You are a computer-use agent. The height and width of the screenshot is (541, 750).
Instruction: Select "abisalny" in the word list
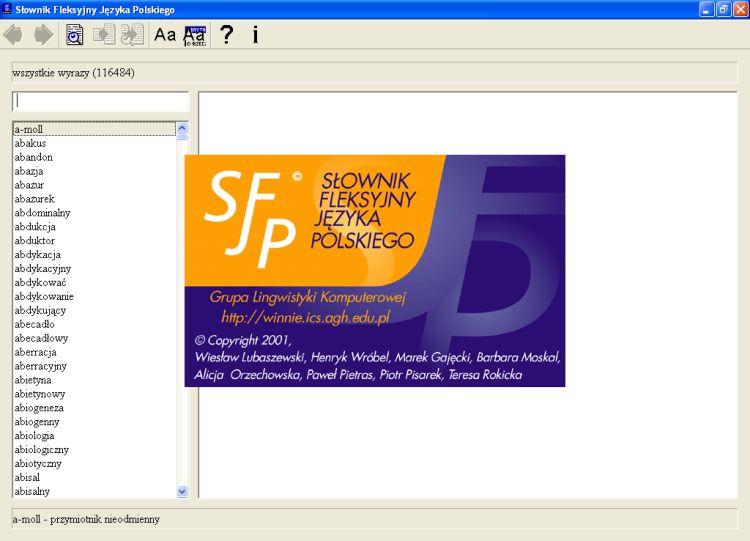94,491
